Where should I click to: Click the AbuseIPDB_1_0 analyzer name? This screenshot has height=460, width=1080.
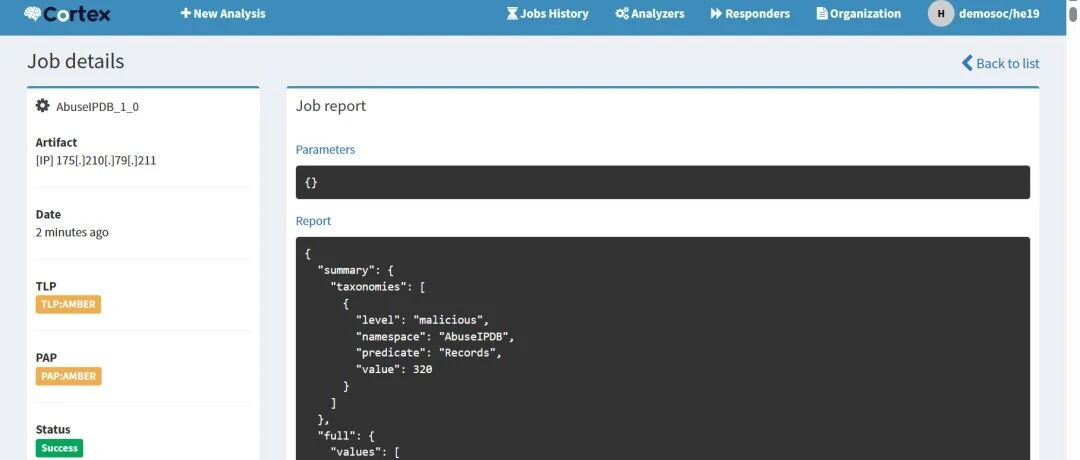pos(97,107)
